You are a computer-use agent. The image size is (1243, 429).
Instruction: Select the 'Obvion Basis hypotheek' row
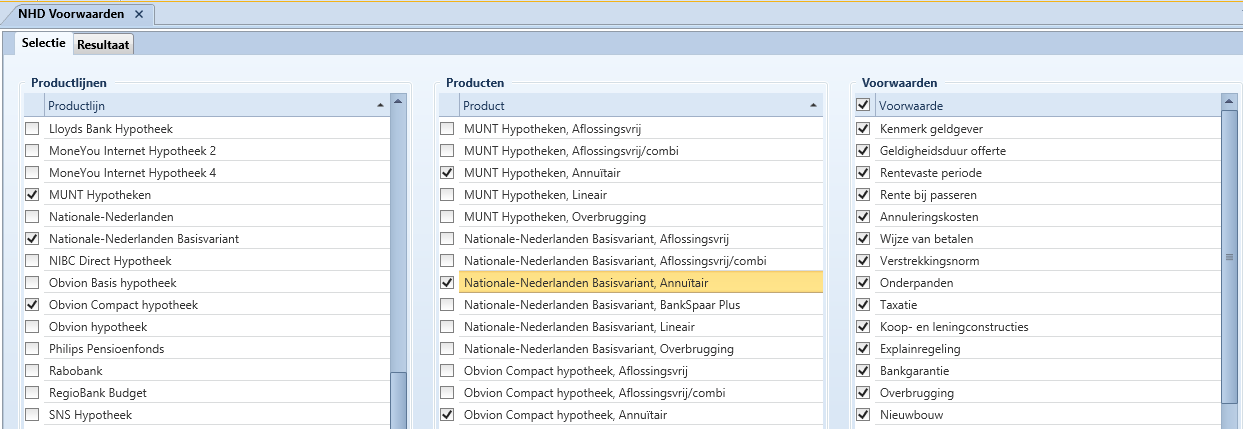pyautogui.click(x=206, y=283)
